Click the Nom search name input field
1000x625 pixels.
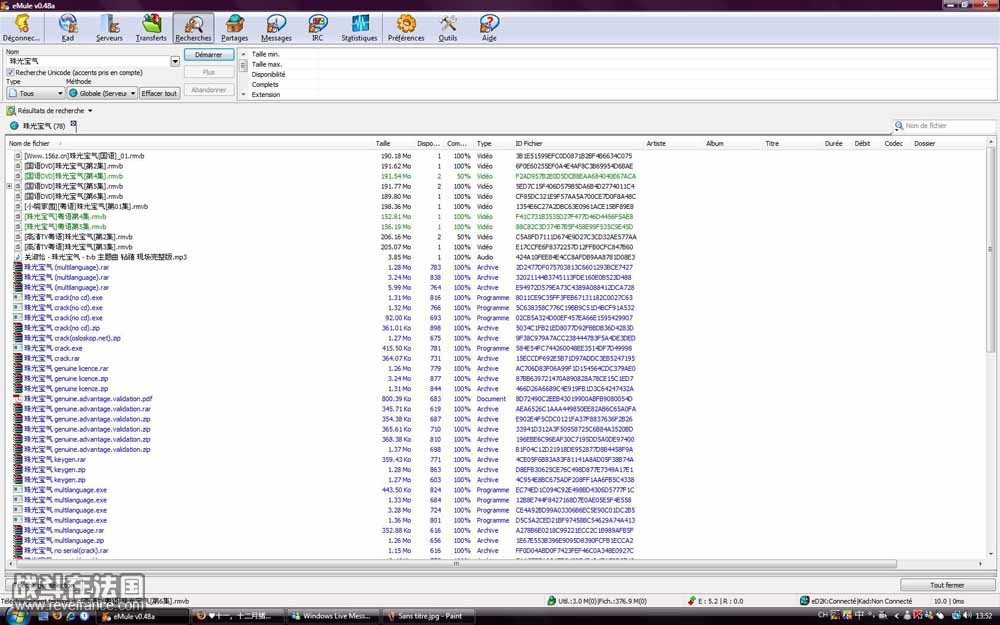pos(88,61)
